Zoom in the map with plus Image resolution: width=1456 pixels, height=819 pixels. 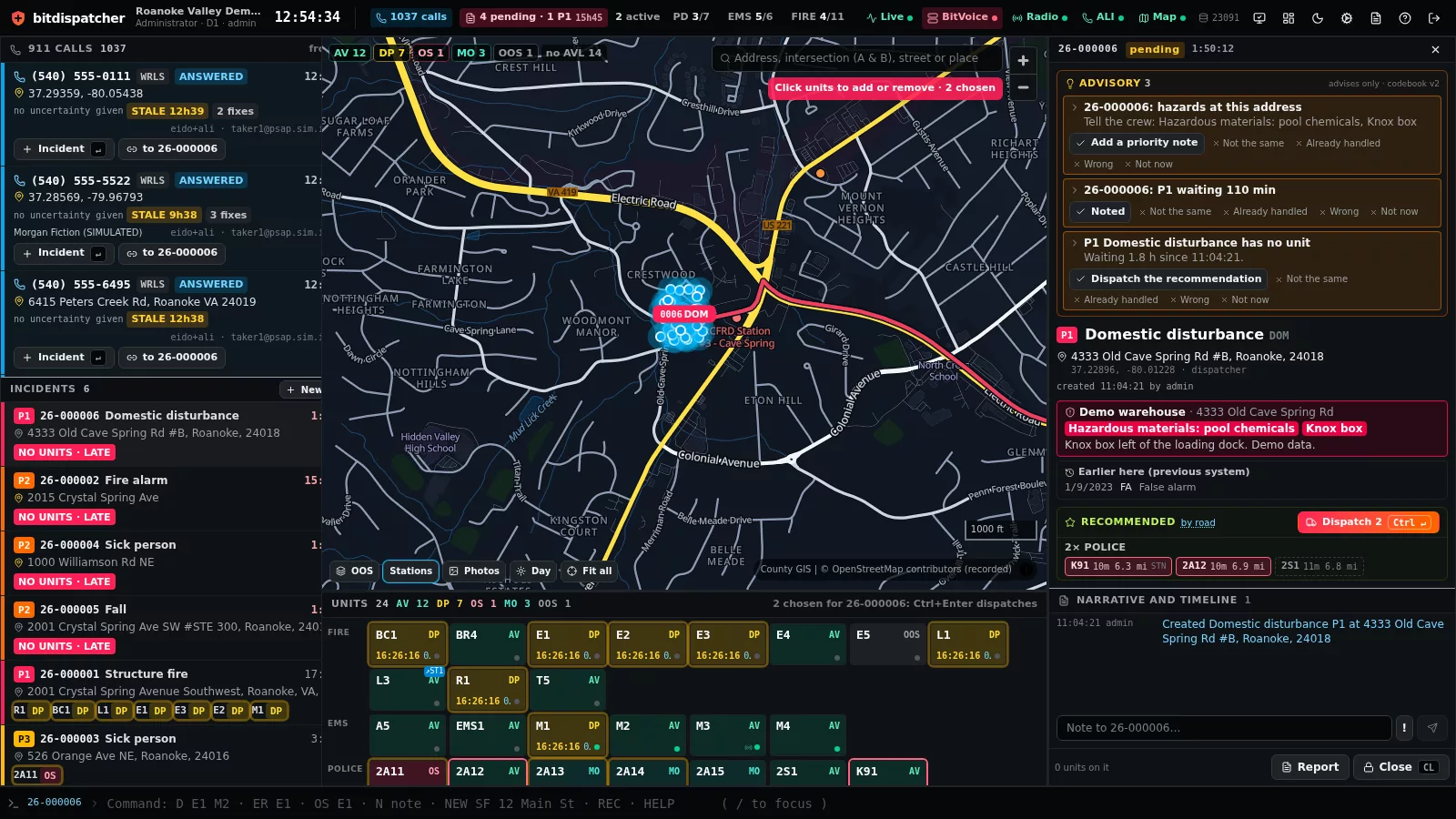1023,60
